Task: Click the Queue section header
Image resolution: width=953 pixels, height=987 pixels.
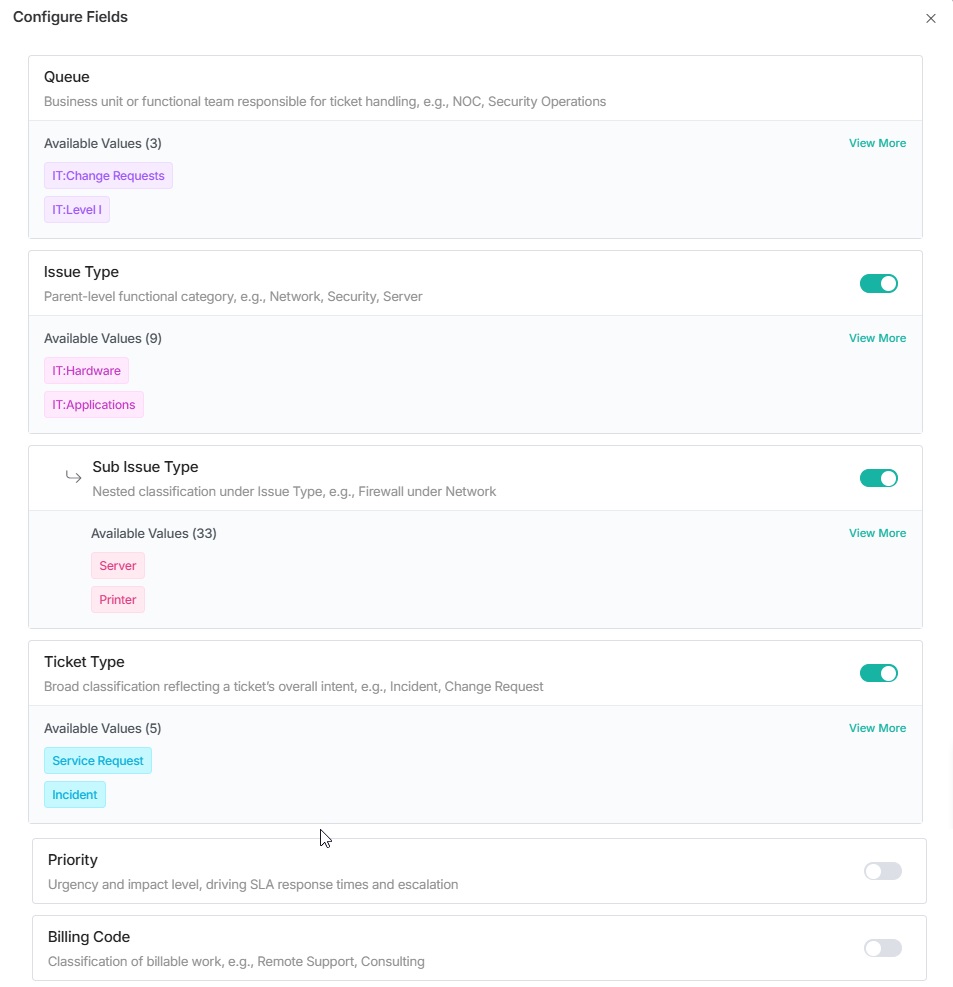Action: point(66,77)
